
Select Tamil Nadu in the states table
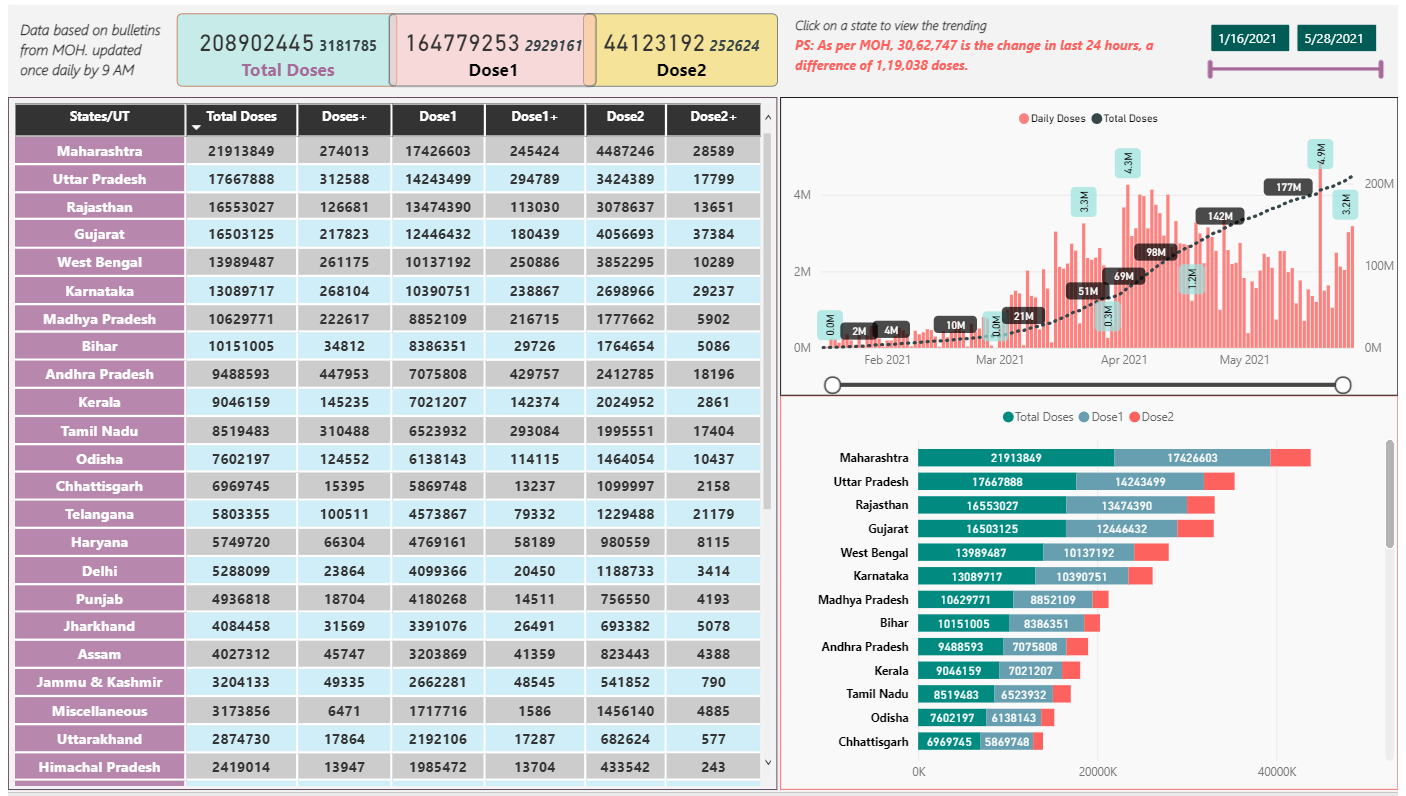pos(100,431)
